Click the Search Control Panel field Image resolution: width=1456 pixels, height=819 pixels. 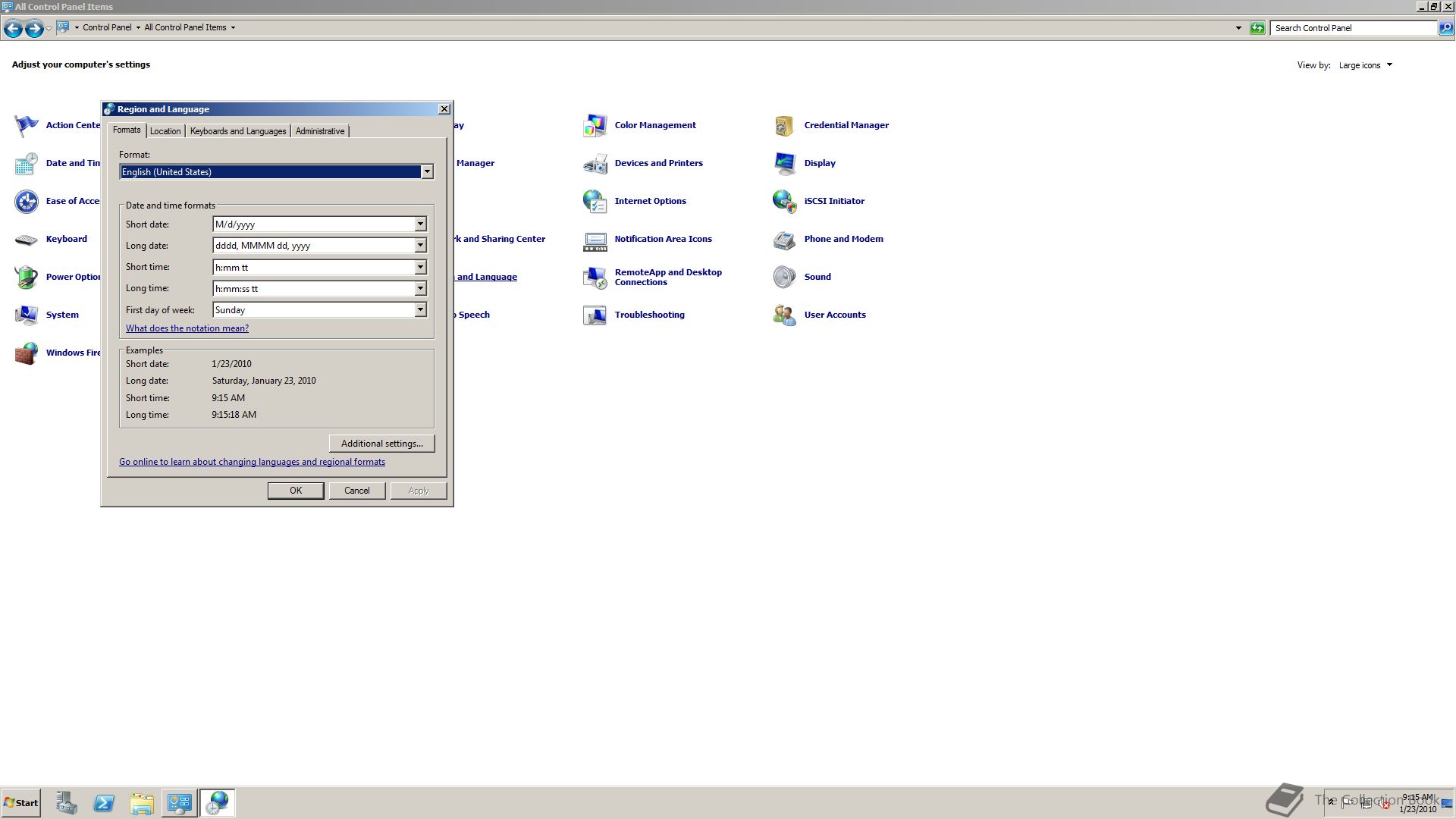point(1354,28)
